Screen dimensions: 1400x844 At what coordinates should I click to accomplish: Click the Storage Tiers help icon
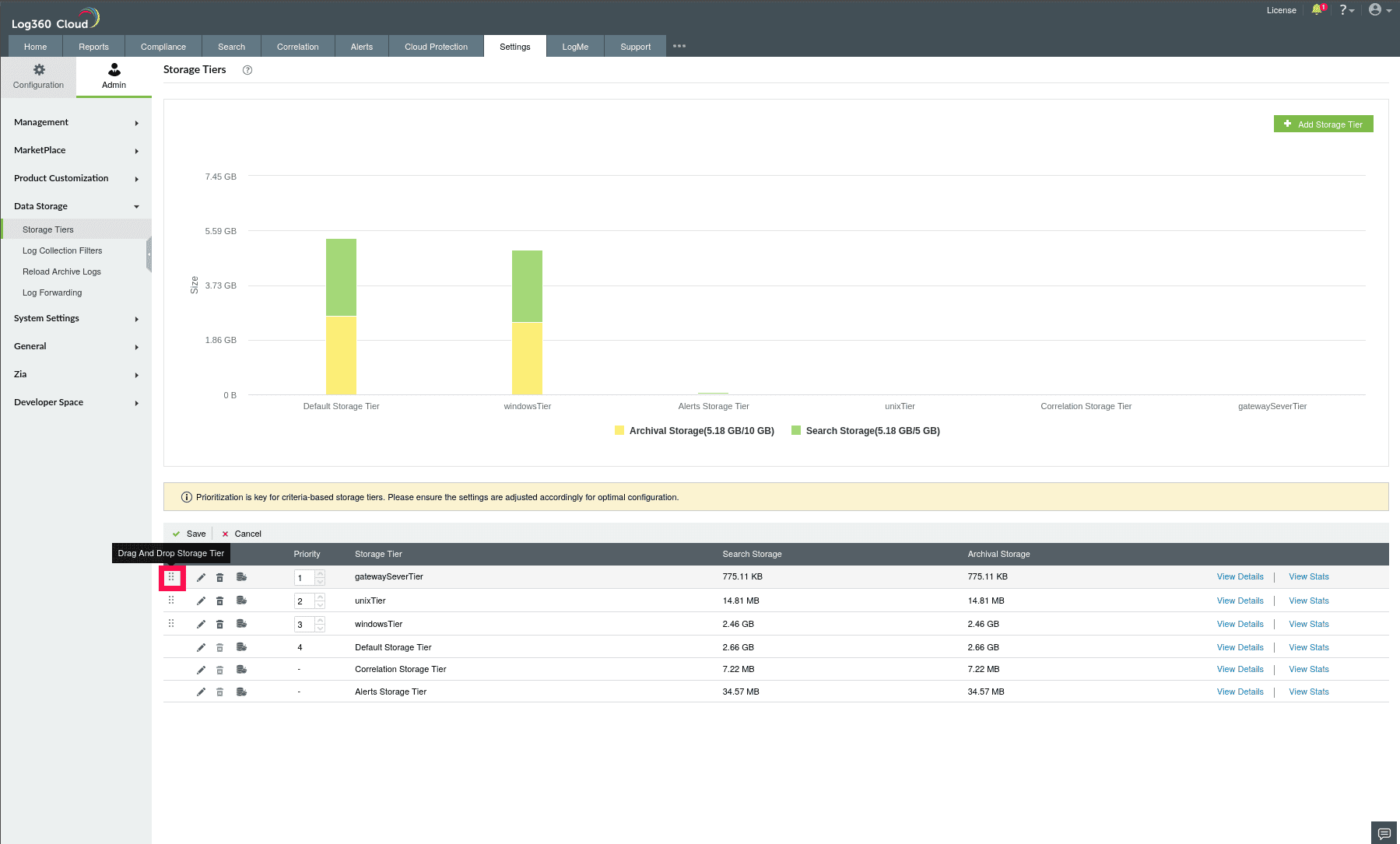point(247,70)
